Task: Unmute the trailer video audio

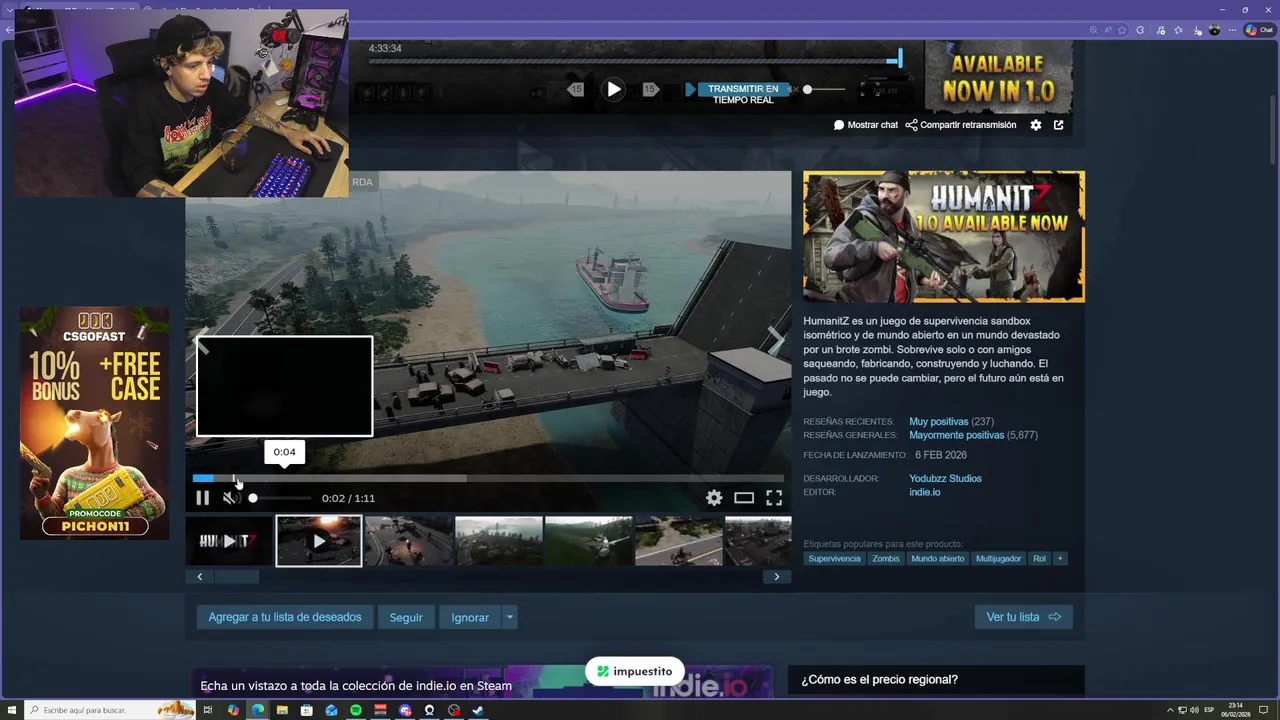Action: click(x=231, y=498)
